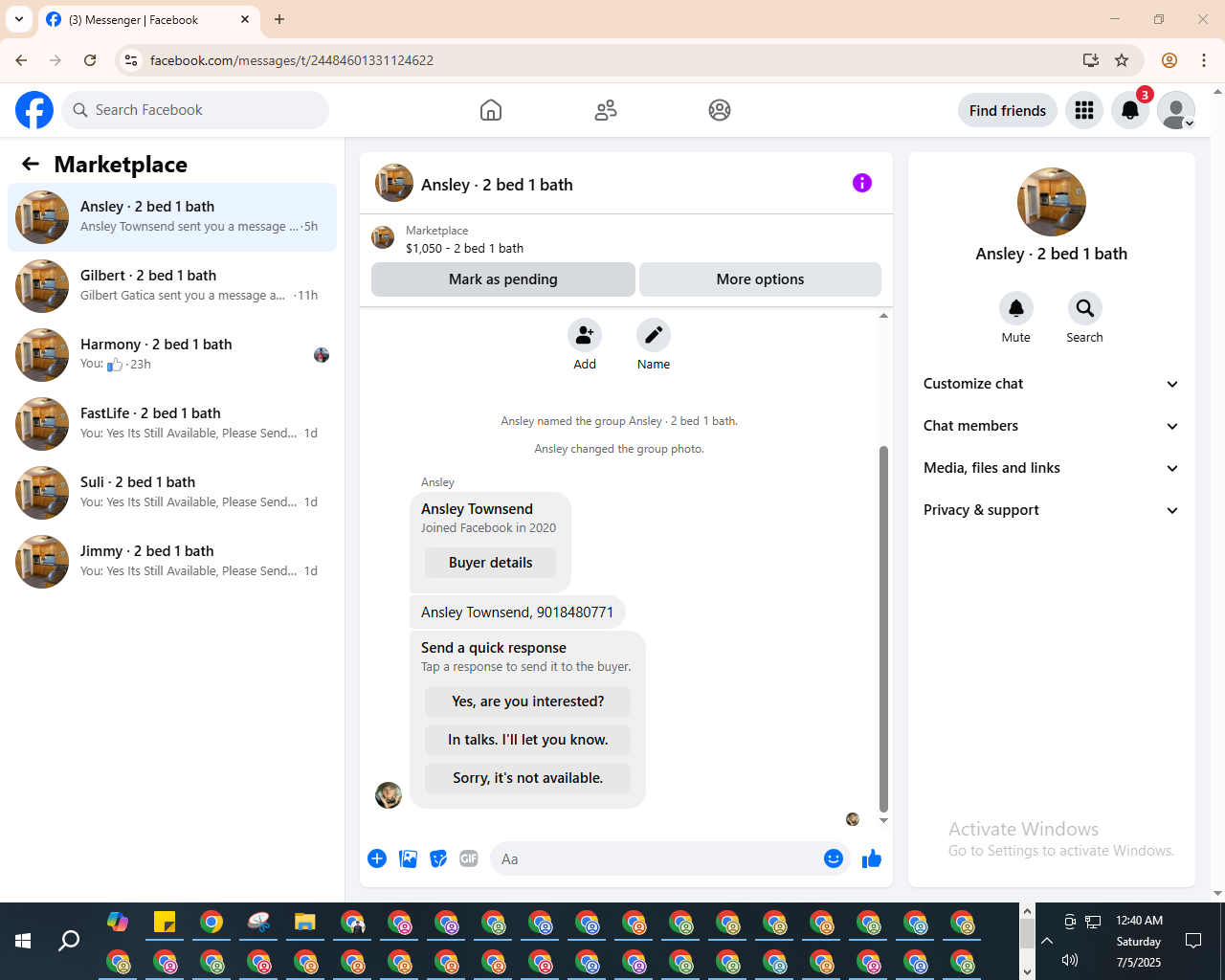
Task: Choose a GIF in composer
Action: coord(469,858)
